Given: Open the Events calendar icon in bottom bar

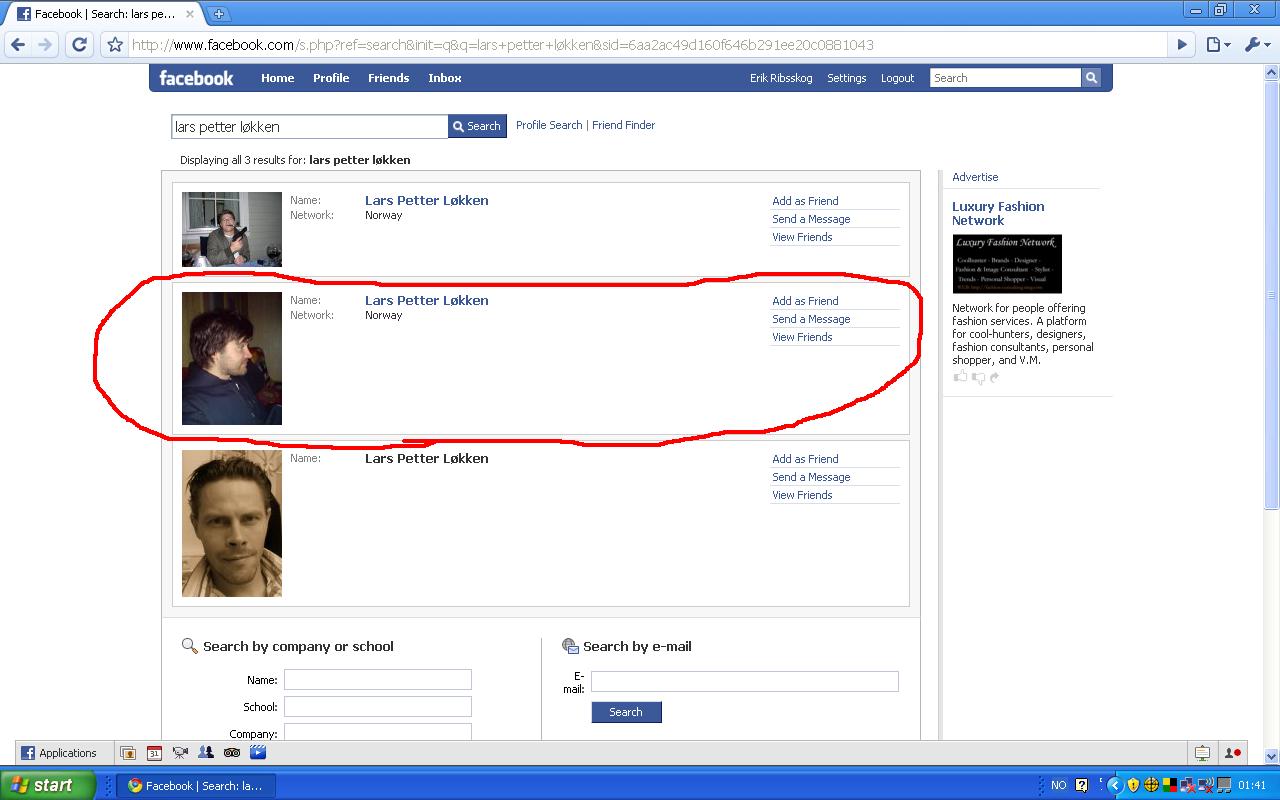Looking at the screenshot, I should [x=154, y=753].
